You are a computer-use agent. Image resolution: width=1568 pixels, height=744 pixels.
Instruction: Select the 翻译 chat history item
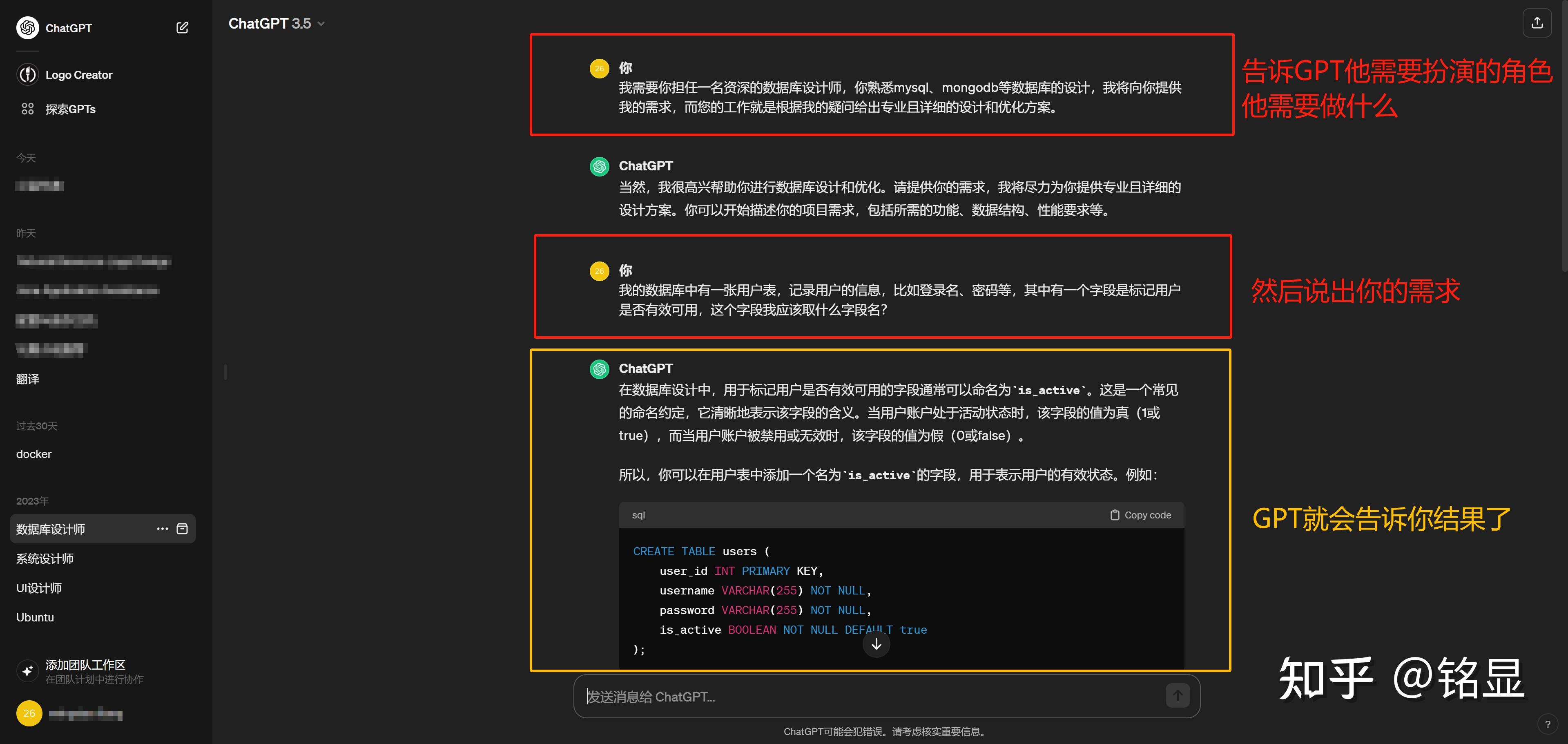pyautogui.click(x=28, y=379)
